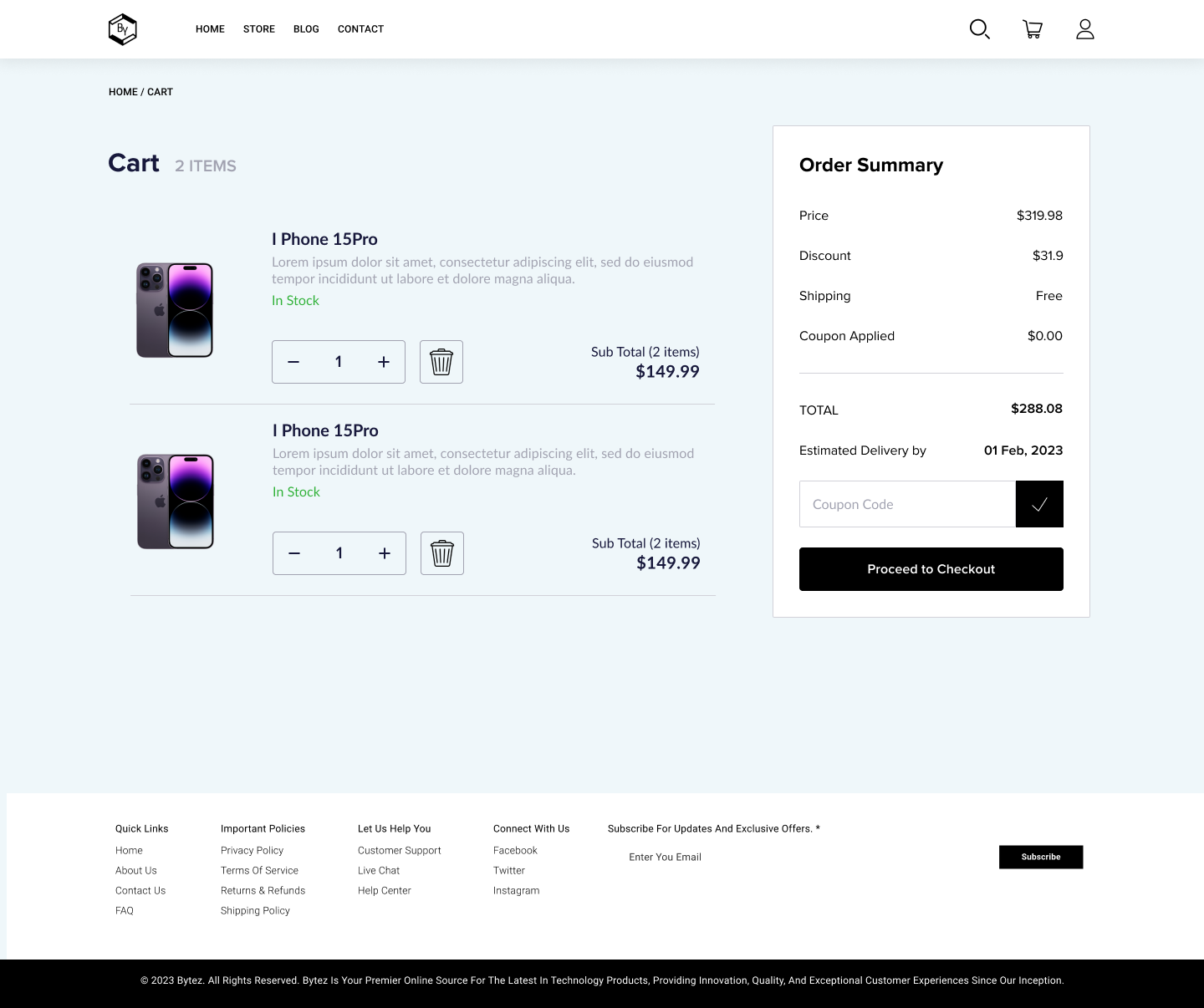The height and width of the screenshot is (1008, 1204).
Task: Open the user account profile icon
Action: click(1085, 29)
